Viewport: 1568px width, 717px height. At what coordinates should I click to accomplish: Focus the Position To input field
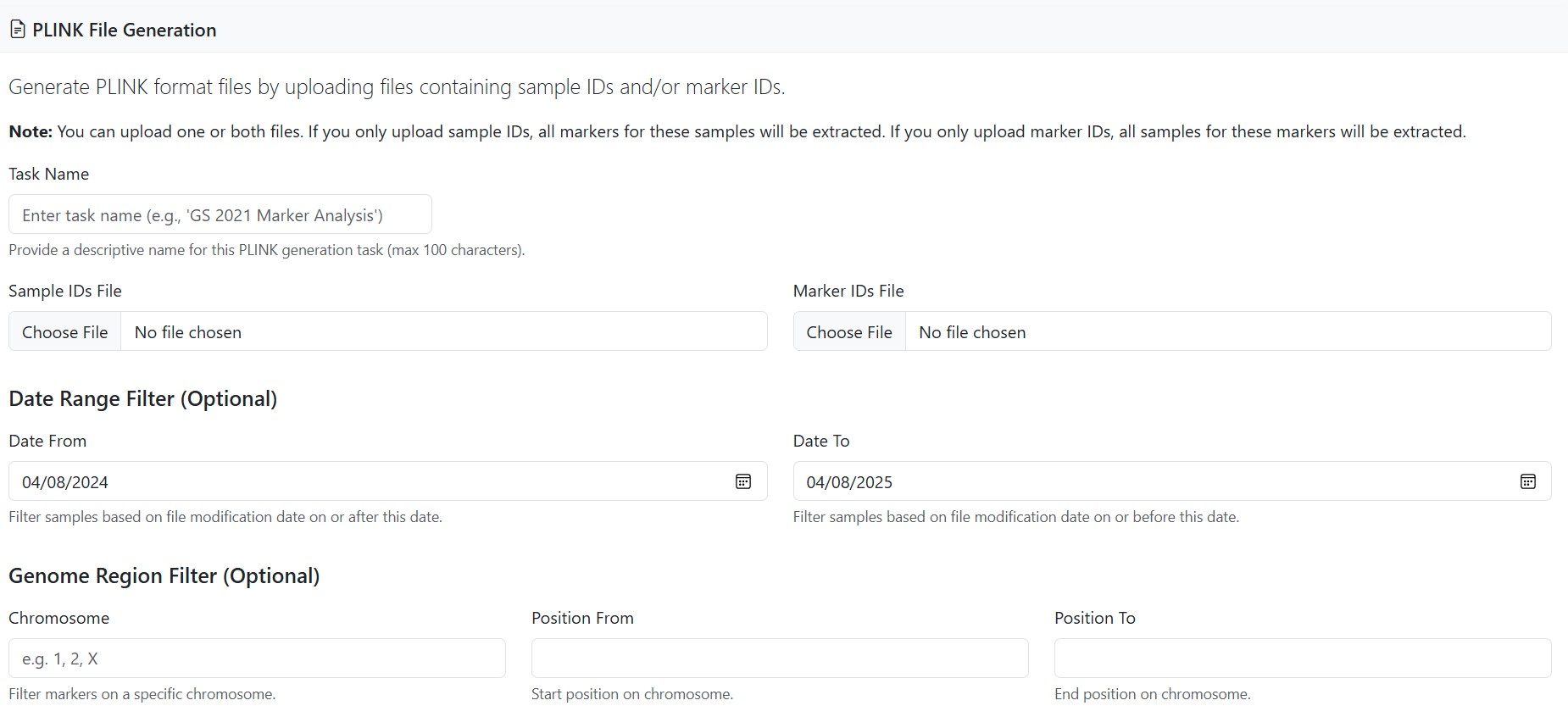coord(1303,658)
